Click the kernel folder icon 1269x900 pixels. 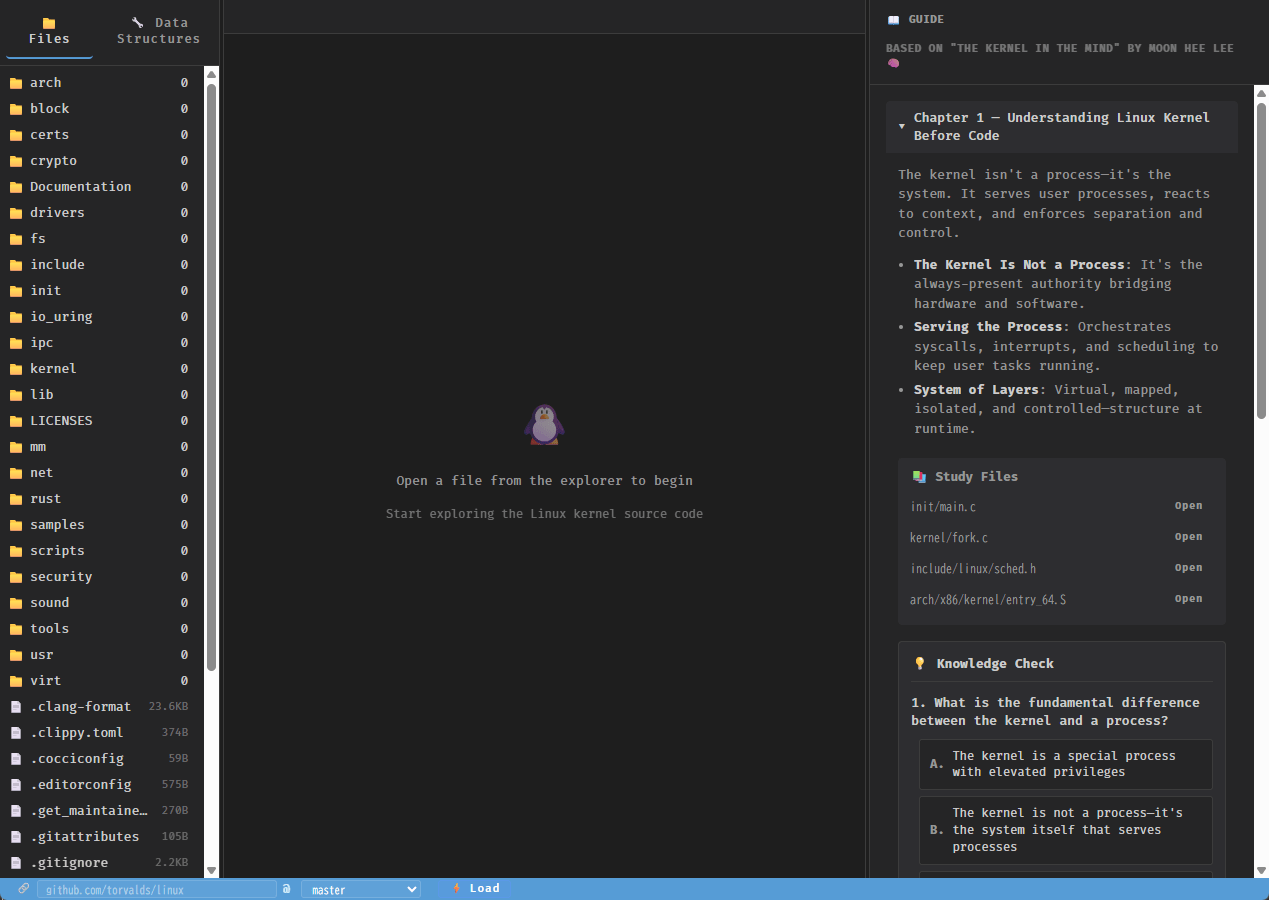16,369
